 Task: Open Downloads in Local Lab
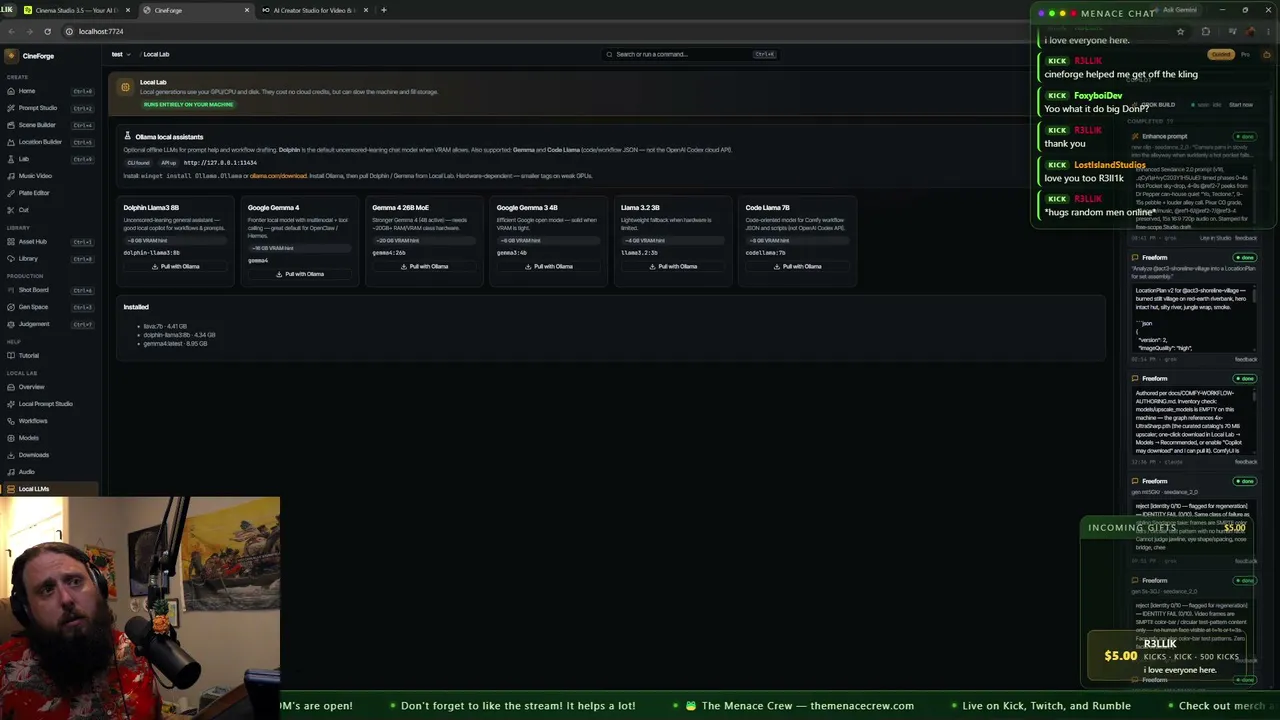coord(48,455)
